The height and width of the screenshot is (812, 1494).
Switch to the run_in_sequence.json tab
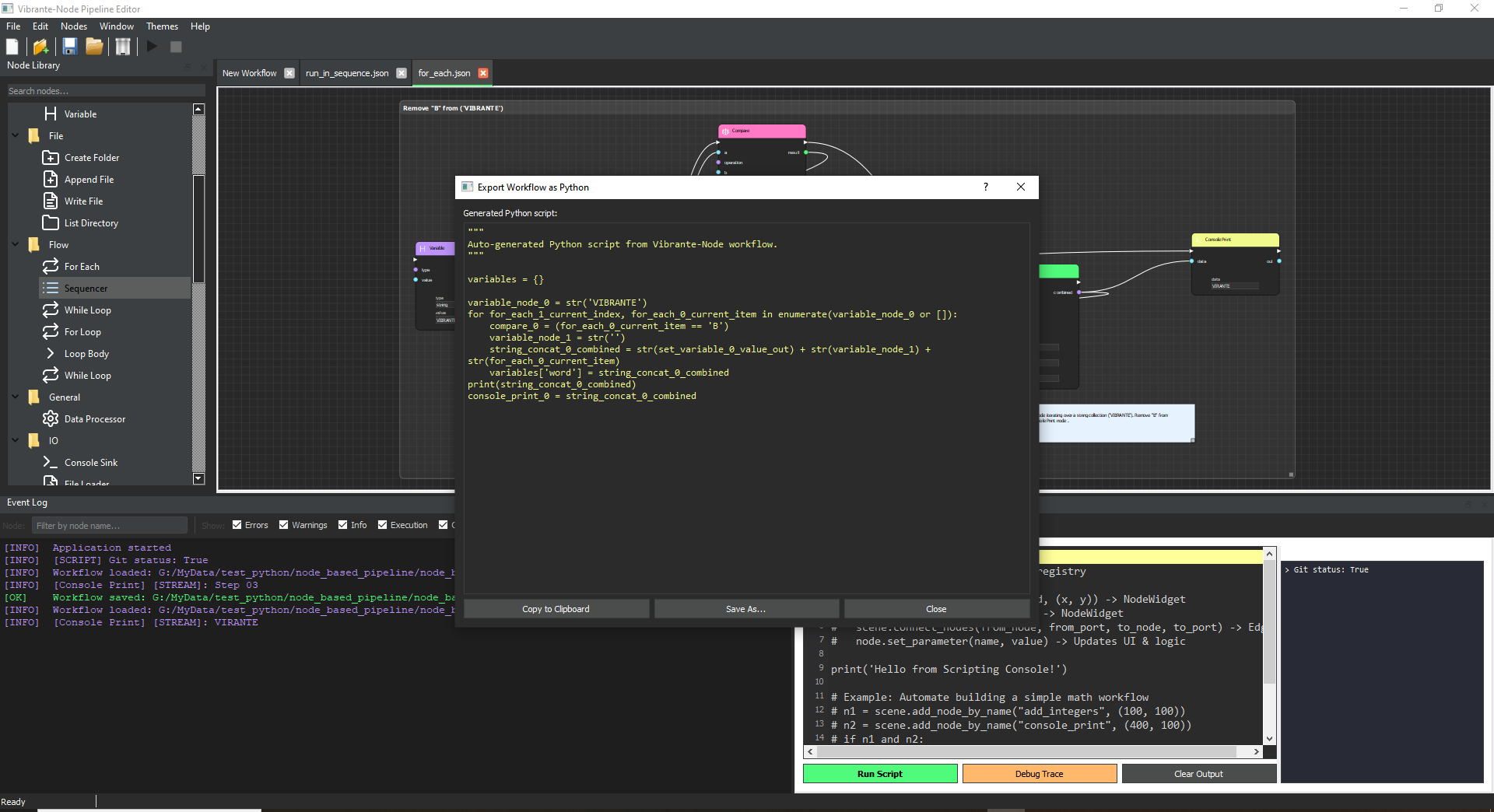(x=347, y=73)
